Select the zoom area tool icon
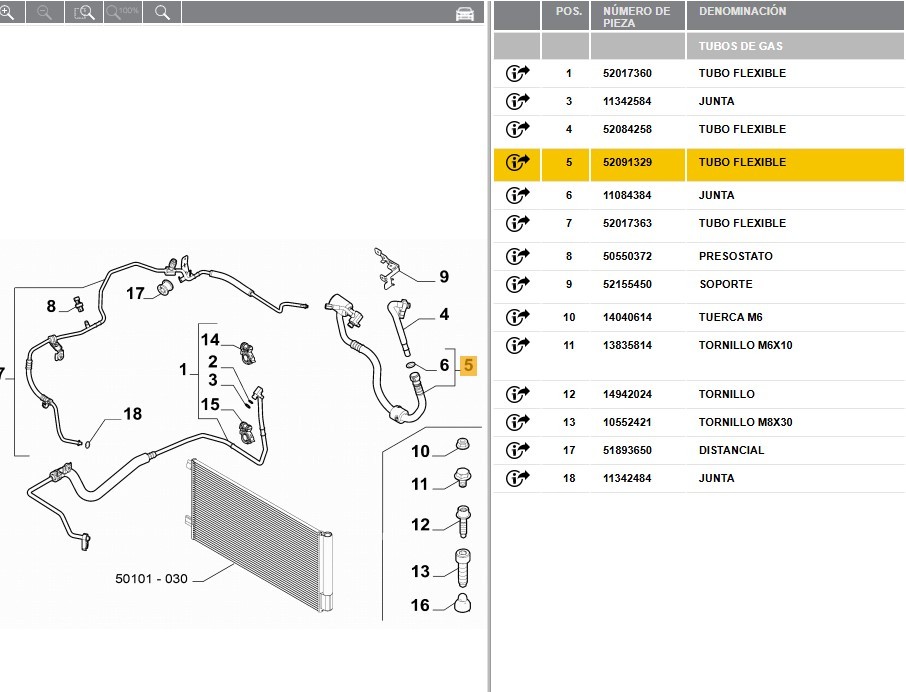The width and height of the screenshot is (906, 692). [84, 12]
